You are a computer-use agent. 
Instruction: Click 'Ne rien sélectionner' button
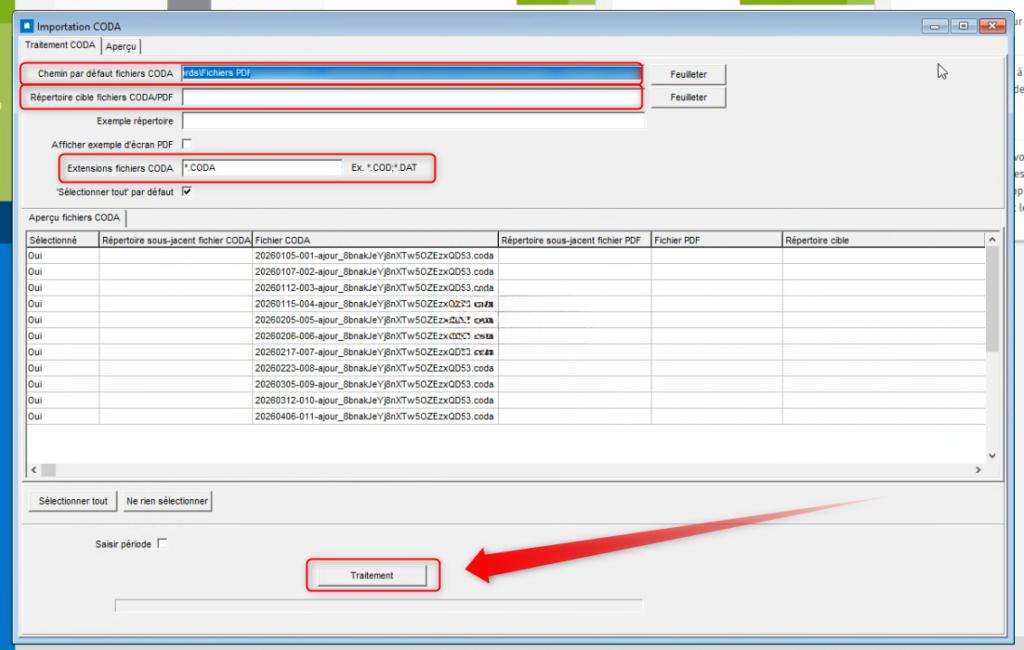coord(167,501)
